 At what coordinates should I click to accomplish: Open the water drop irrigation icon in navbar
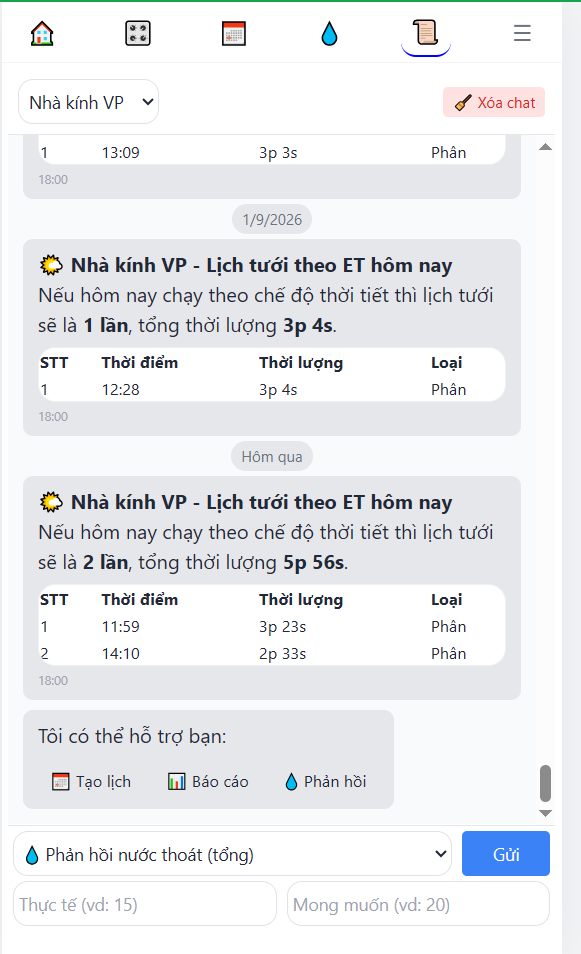click(329, 33)
